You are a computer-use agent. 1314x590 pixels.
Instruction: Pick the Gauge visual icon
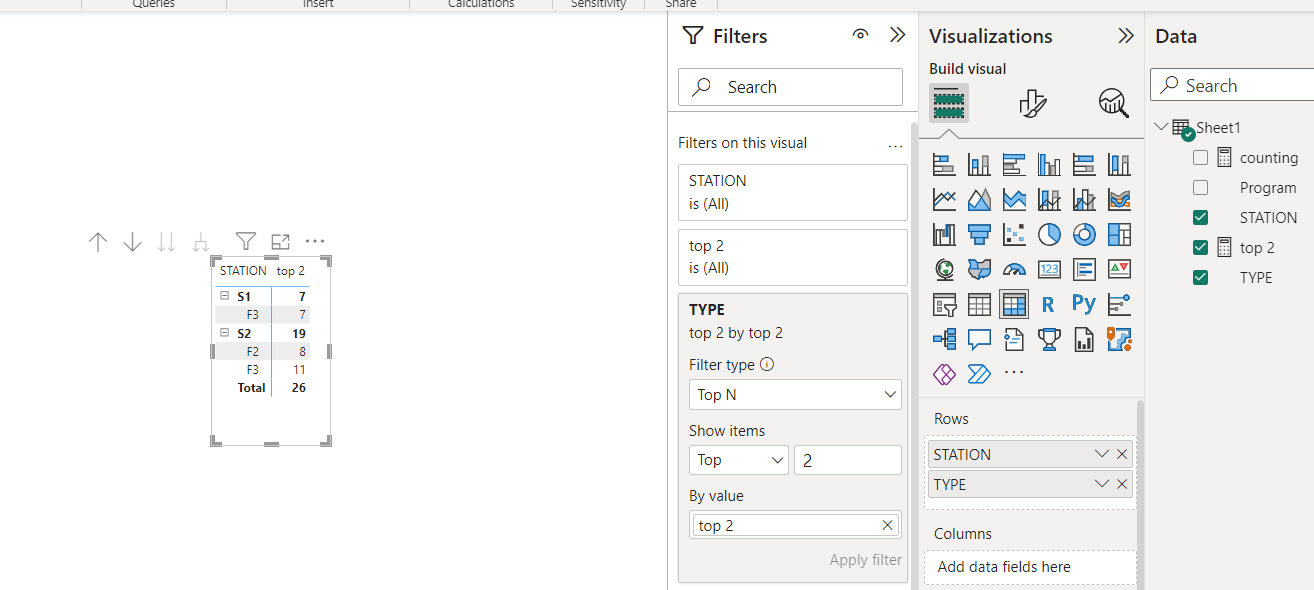click(x=1014, y=269)
